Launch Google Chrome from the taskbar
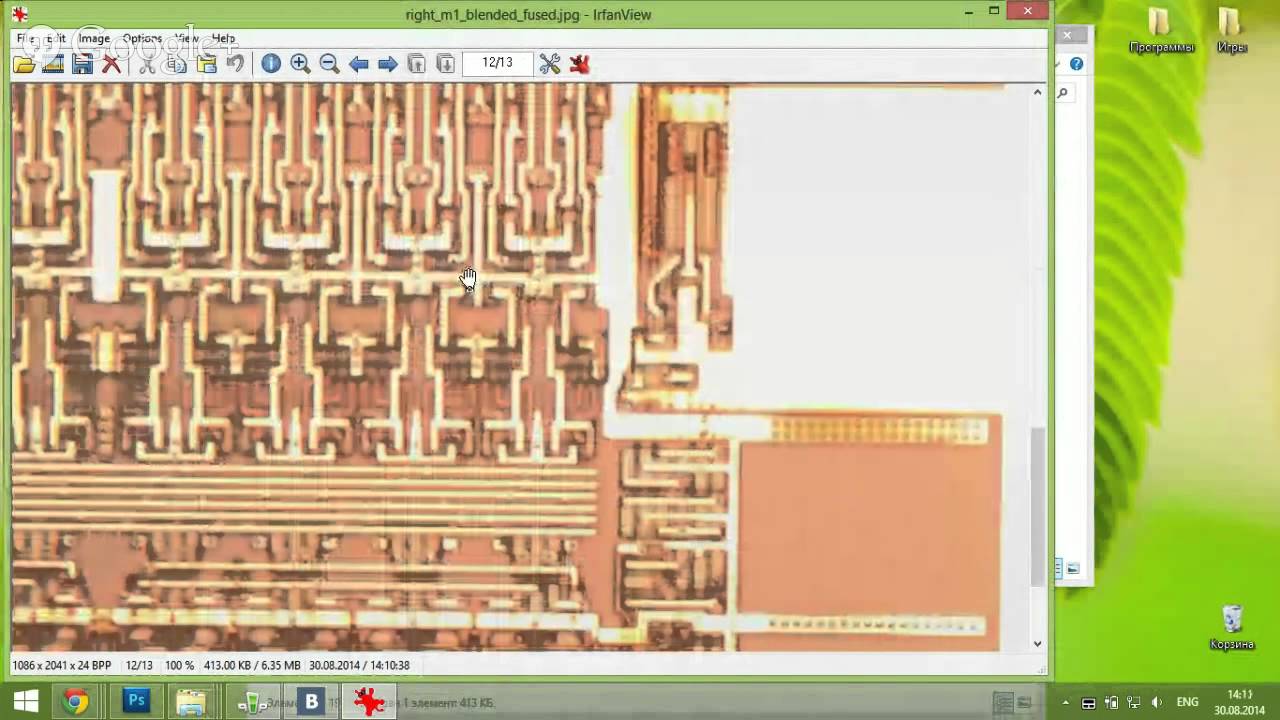Image resolution: width=1280 pixels, height=720 pixels. 75,702
